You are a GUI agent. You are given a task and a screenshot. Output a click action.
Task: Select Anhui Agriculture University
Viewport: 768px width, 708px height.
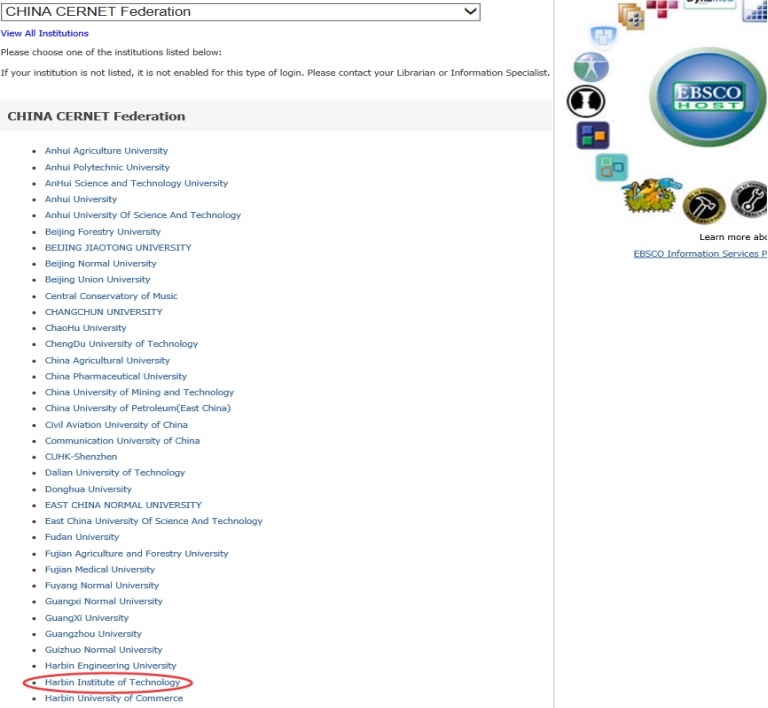tap(106, 151)
